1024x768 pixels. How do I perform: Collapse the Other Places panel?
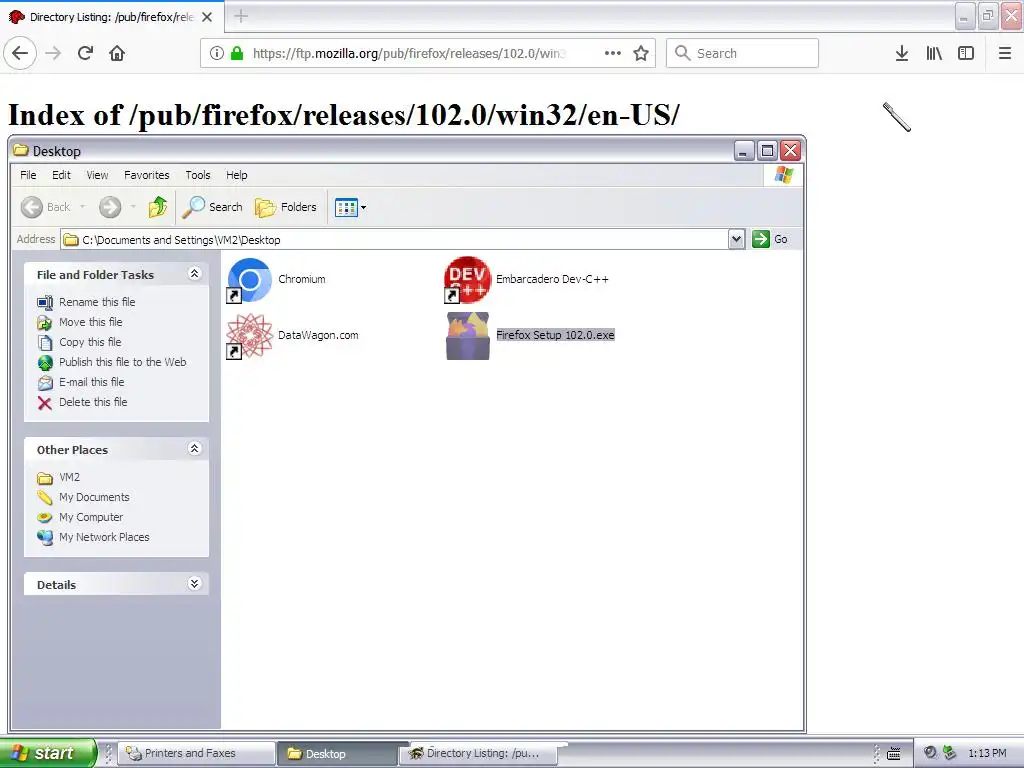point(195,449)
